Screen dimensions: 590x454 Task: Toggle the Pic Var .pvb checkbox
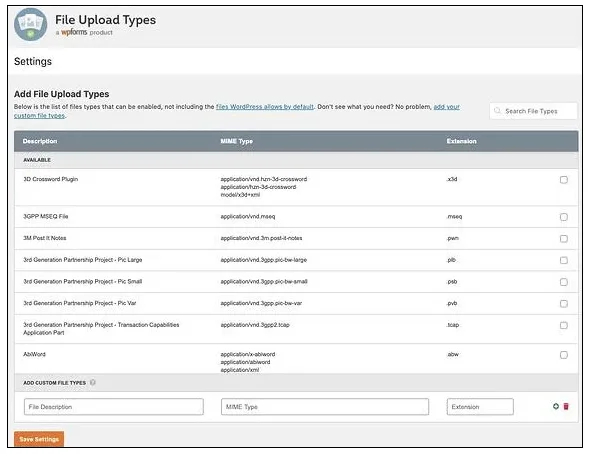point(563,304)
